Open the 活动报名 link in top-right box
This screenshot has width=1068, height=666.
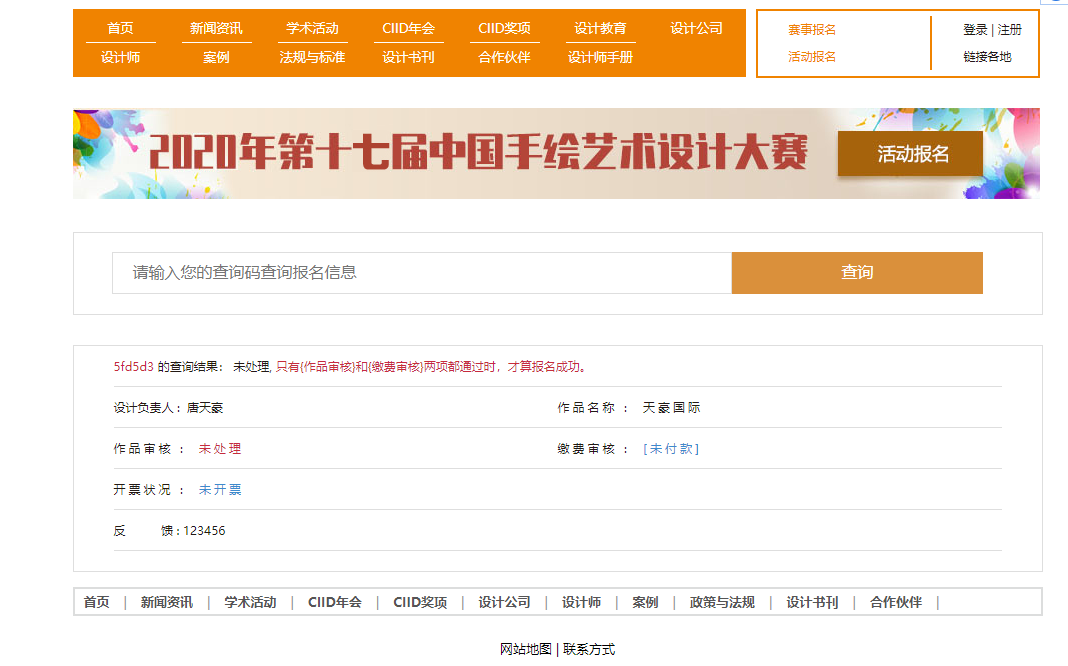tap(812, 57)
